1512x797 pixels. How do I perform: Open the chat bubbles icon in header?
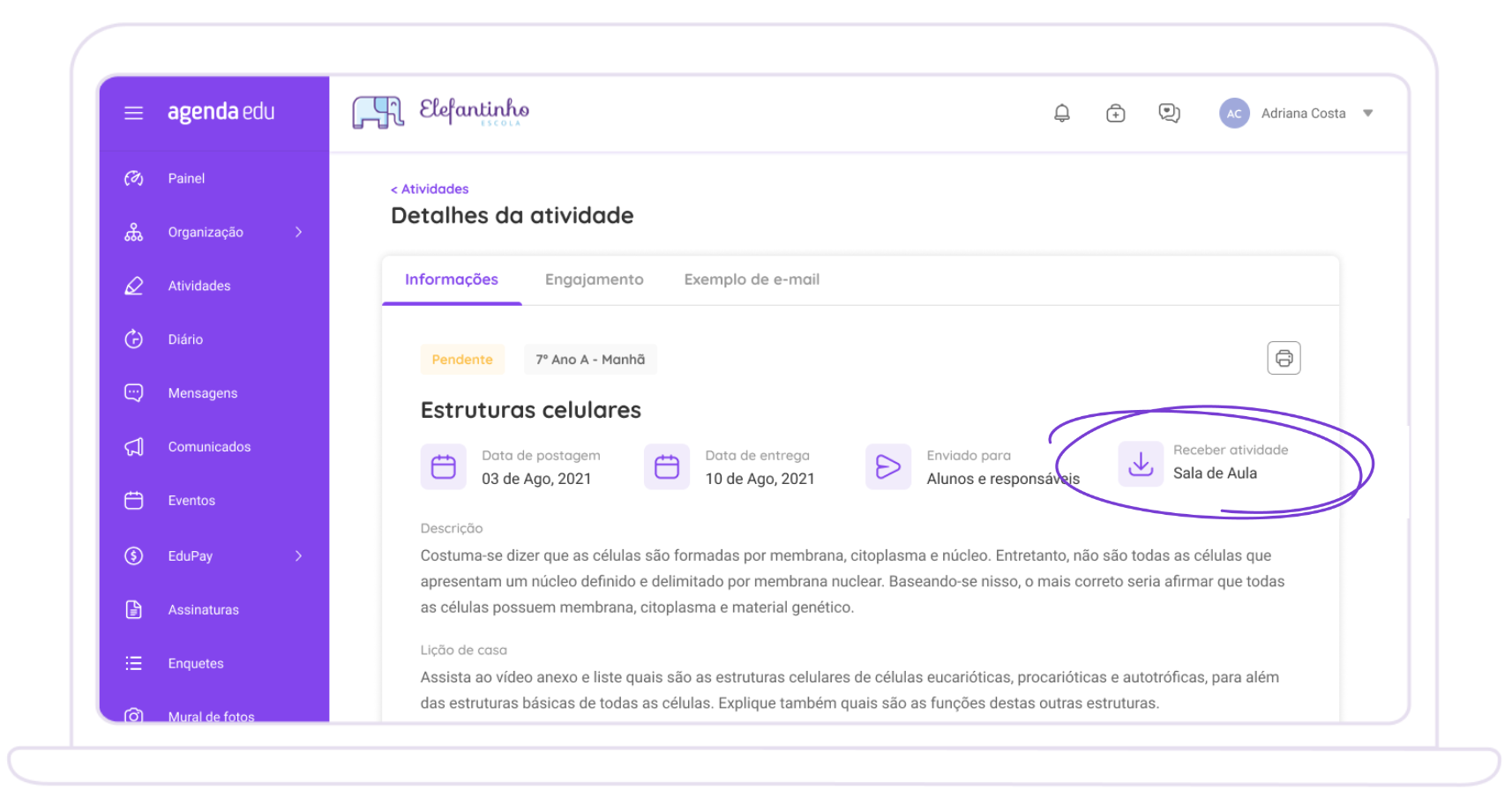pyautogui.click(x=1169, y=113)
